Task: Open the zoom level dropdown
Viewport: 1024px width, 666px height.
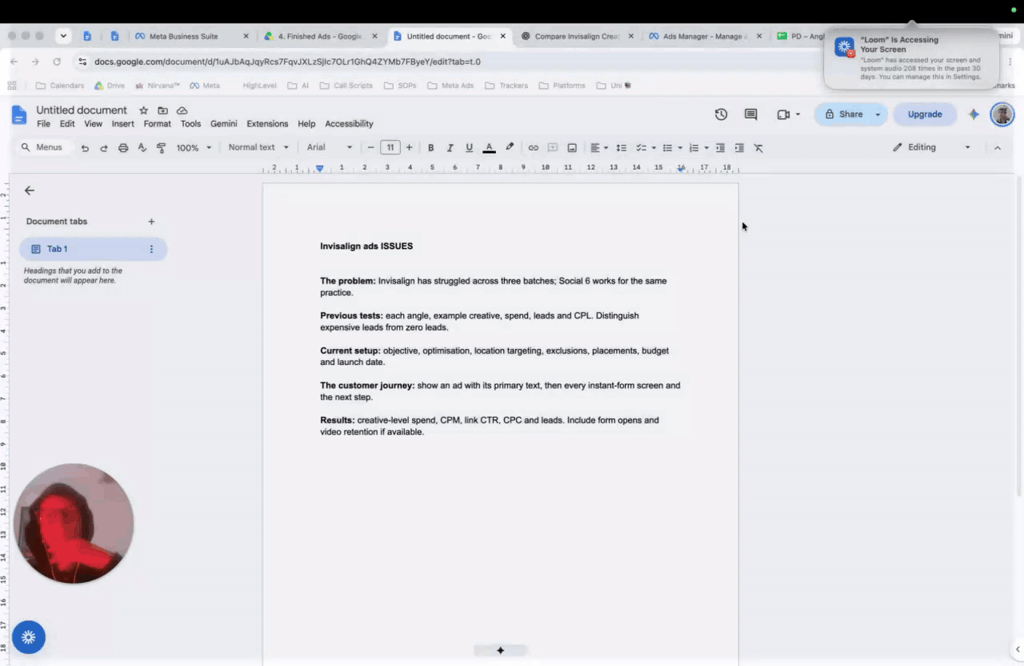Action: tap(194, 148)
